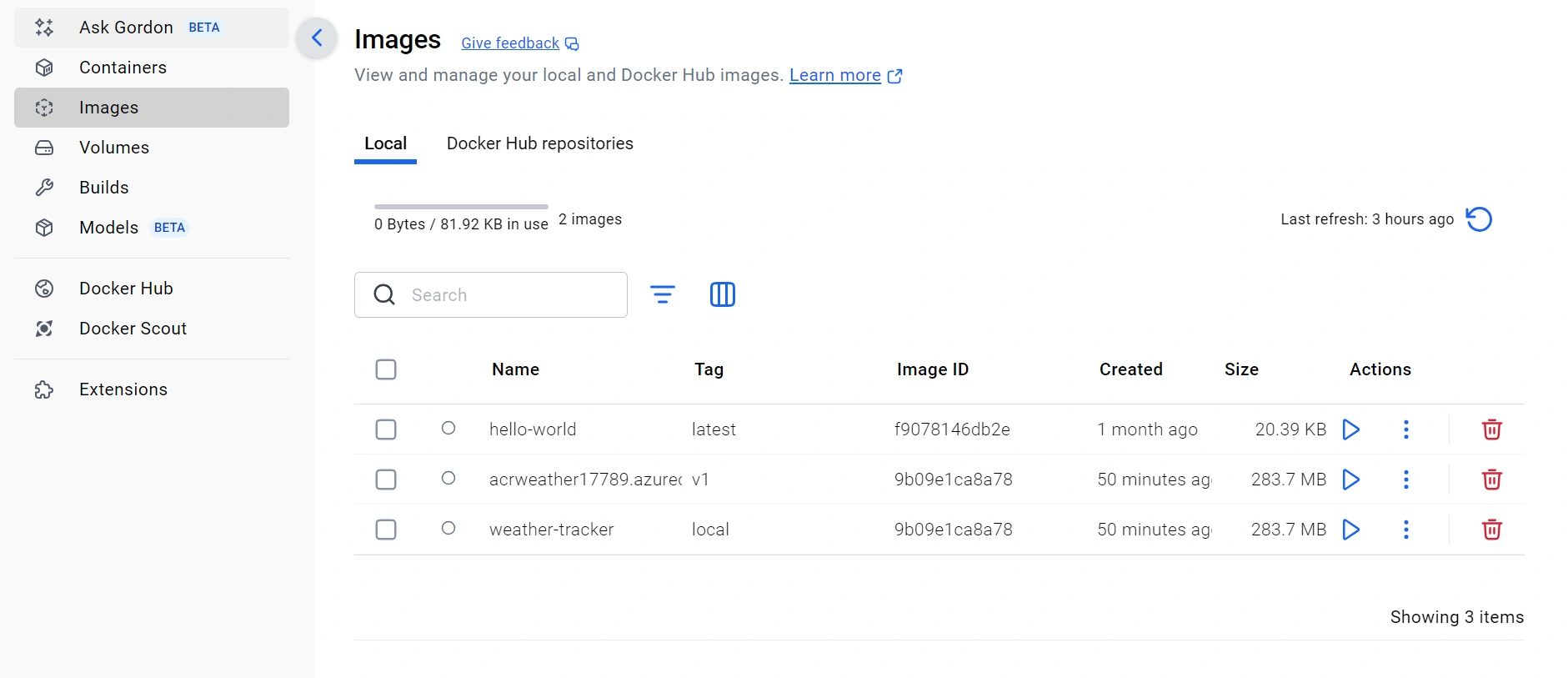Check the weather-tracker row checkbox

click(386, 530)
